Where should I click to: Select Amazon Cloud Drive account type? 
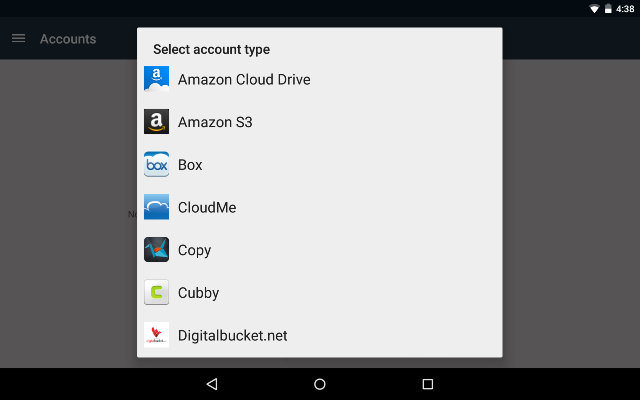coord(244,79)
